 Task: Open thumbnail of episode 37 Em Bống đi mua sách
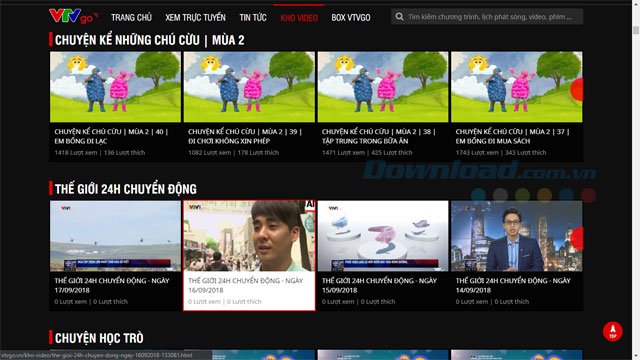[517, 87]
